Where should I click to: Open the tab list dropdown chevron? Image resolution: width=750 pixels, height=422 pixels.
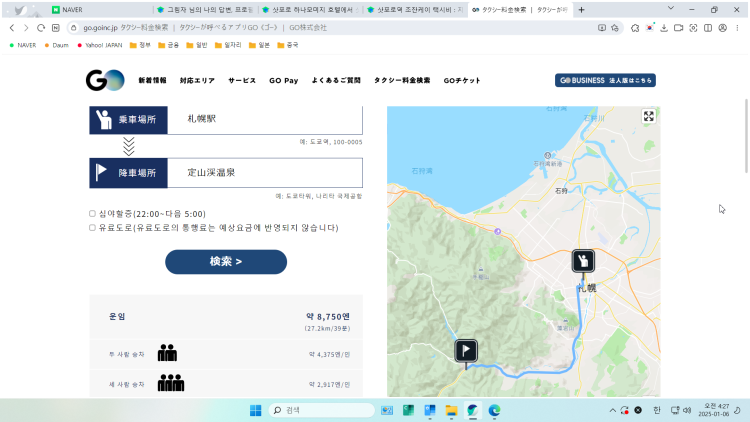click(671, 9)
